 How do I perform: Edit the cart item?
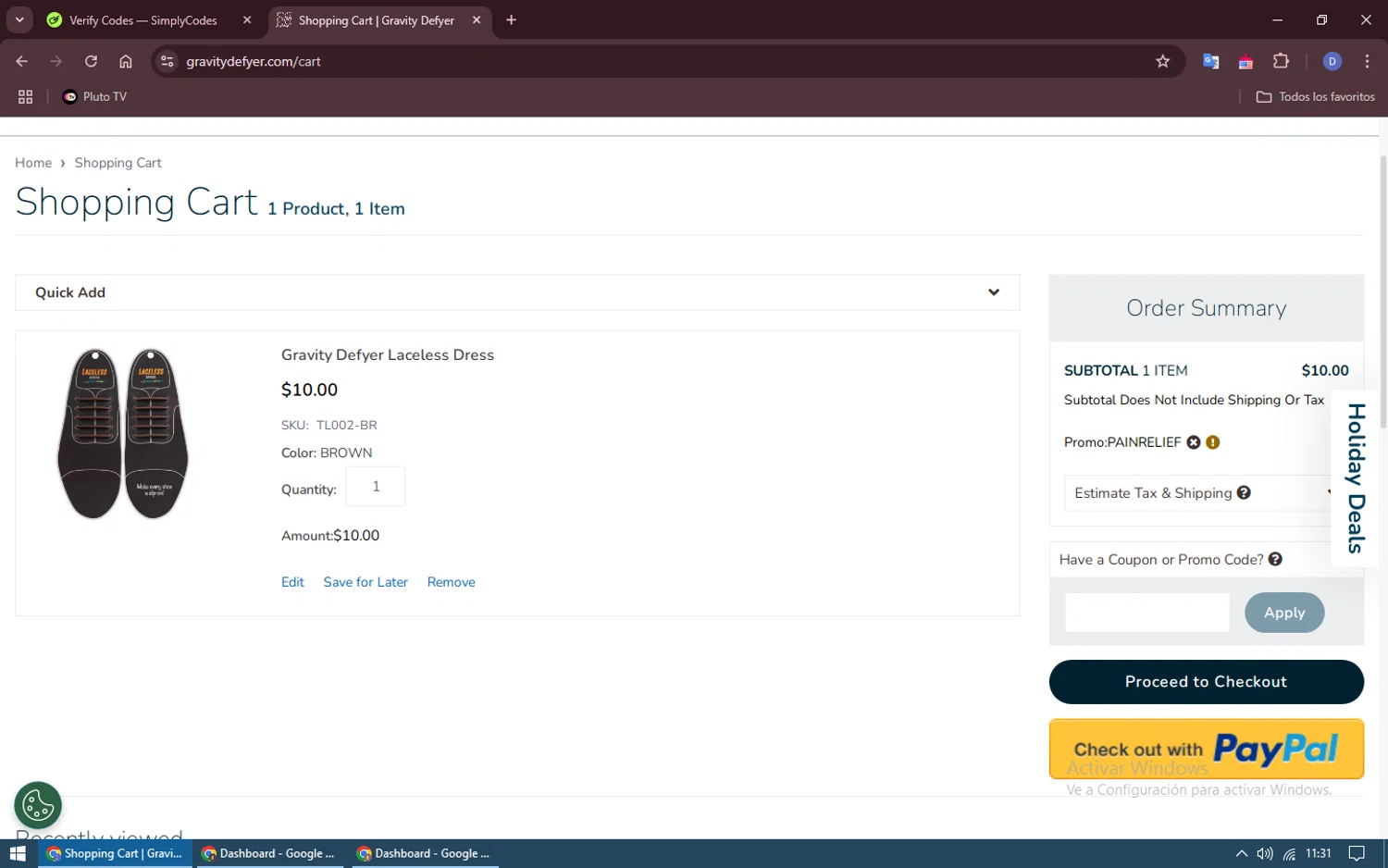coord(292,582)
